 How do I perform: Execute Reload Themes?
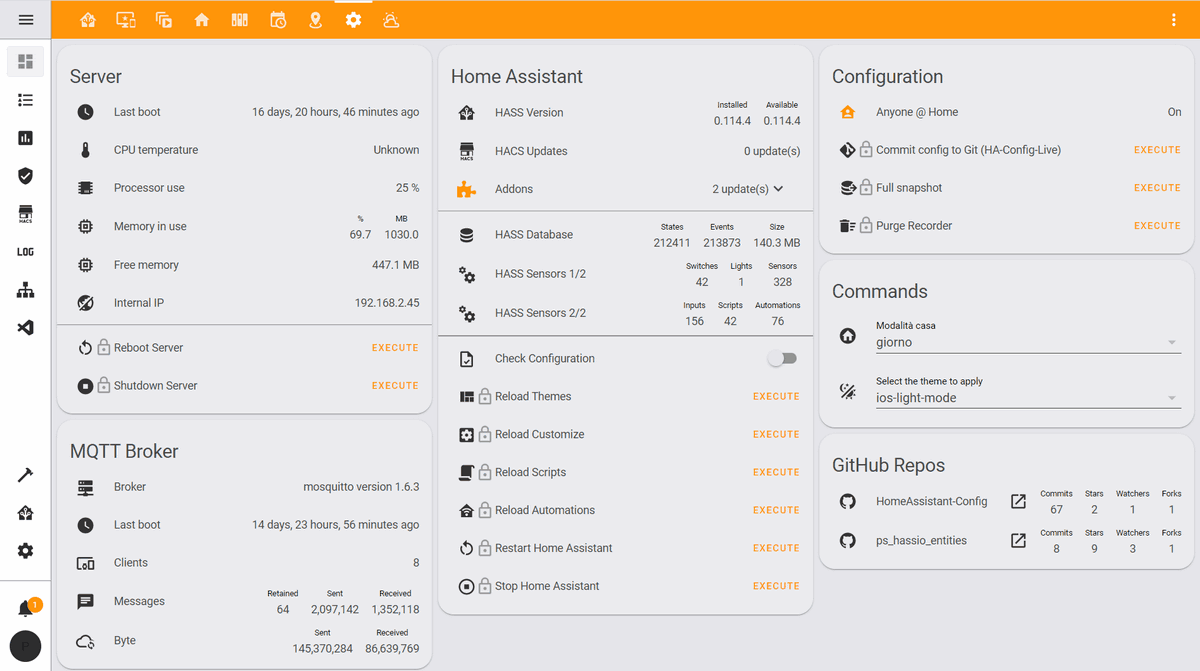coord(776,397)
